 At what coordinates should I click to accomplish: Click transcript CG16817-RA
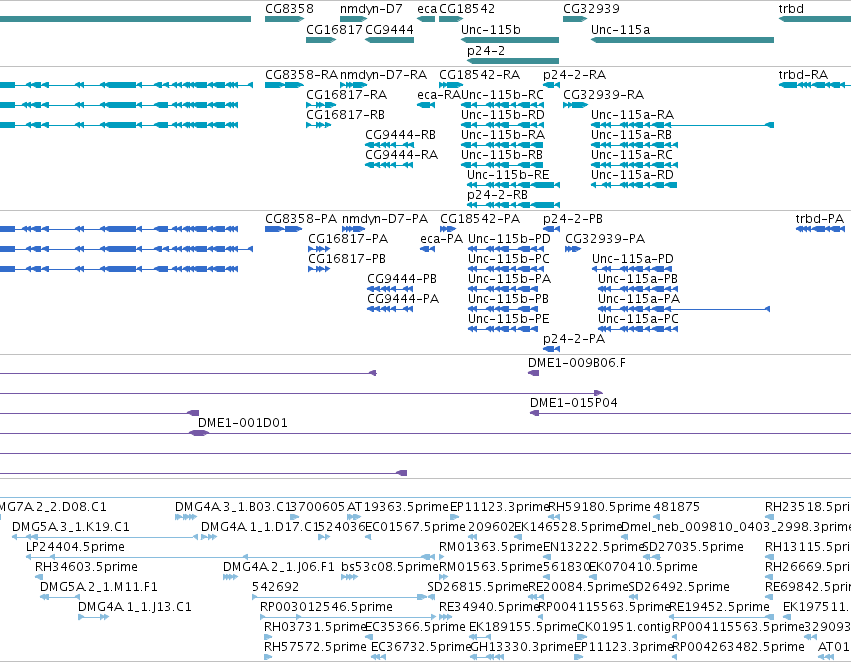click(346, 94)
